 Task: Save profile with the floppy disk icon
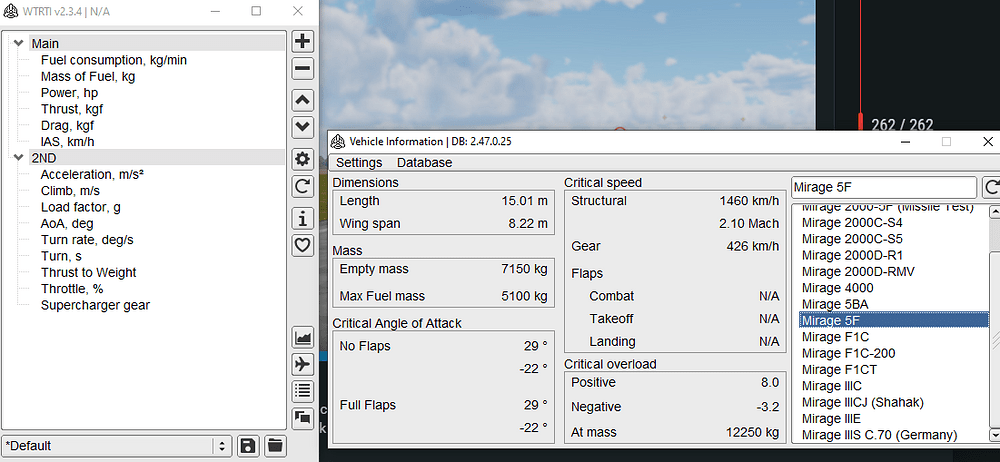coord(247,445)
